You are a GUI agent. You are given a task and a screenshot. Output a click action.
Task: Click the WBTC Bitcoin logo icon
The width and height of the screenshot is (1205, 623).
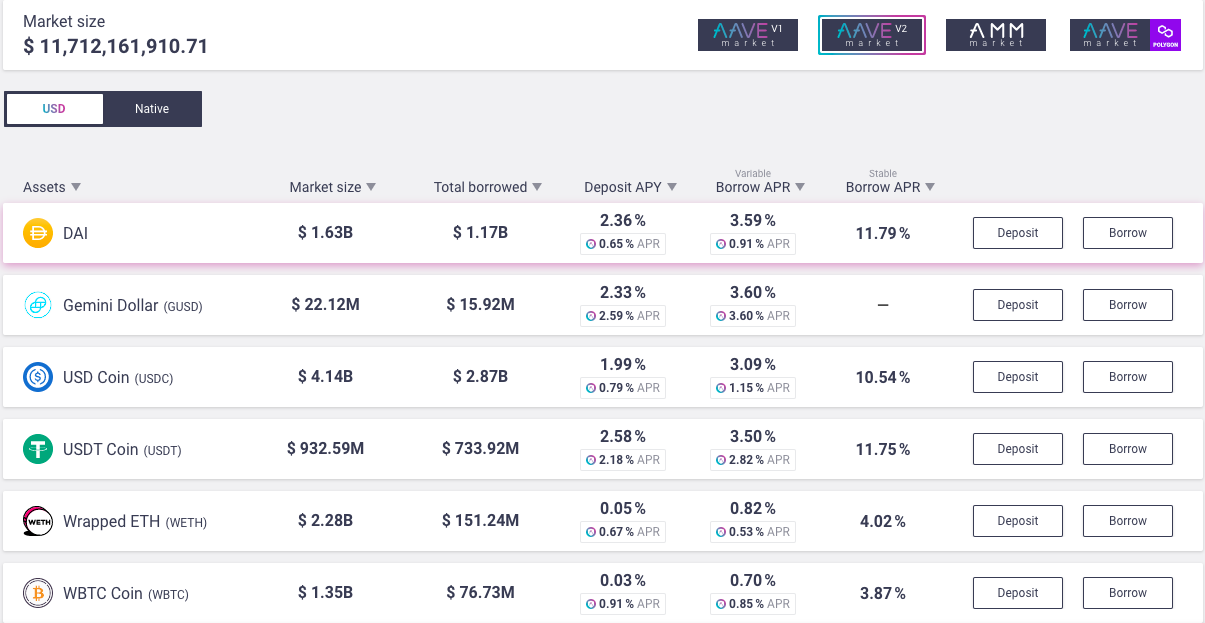[38, 593]
